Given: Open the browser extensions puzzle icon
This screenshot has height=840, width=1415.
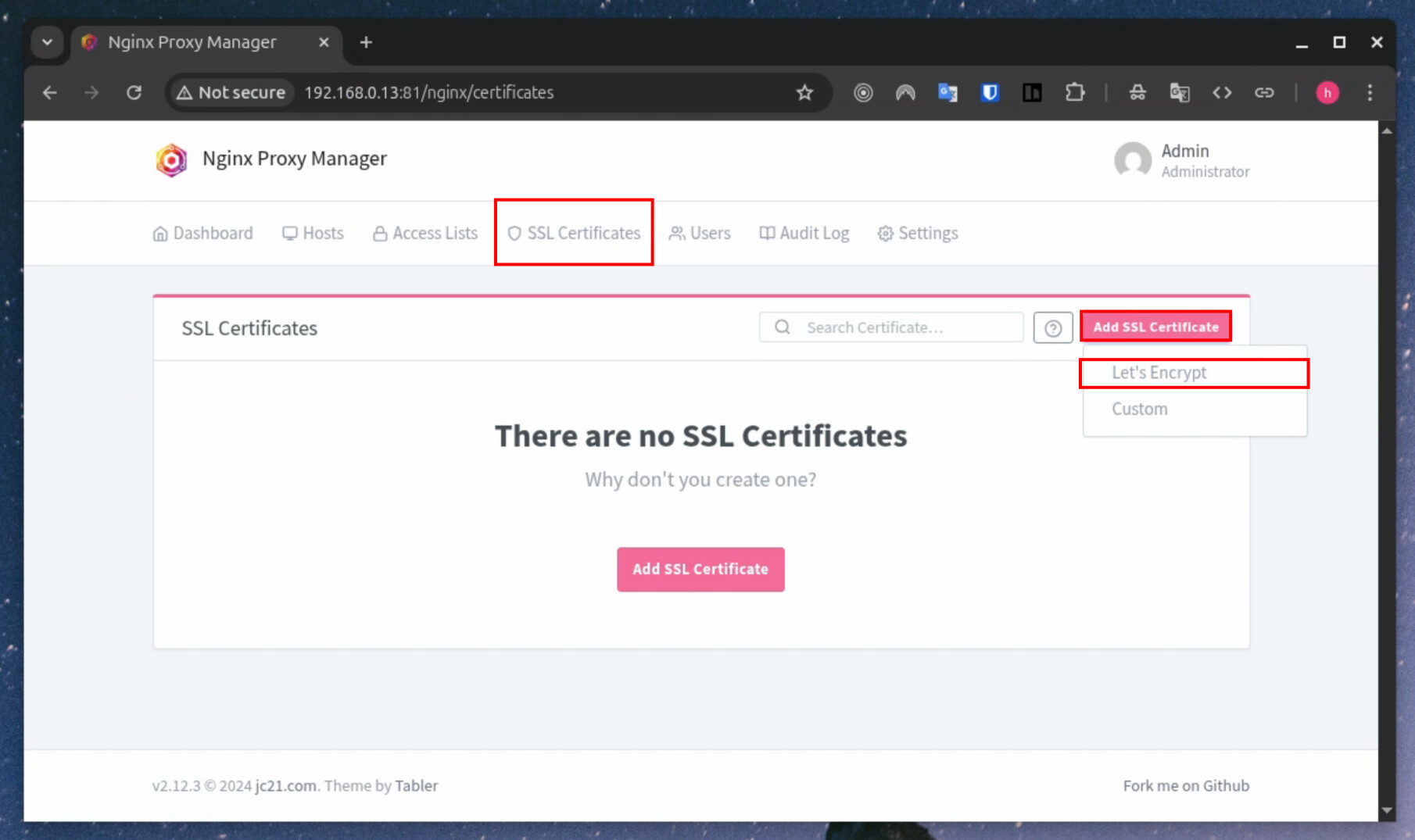Looking at the screenshot, I should click(x=1075, y=93).
